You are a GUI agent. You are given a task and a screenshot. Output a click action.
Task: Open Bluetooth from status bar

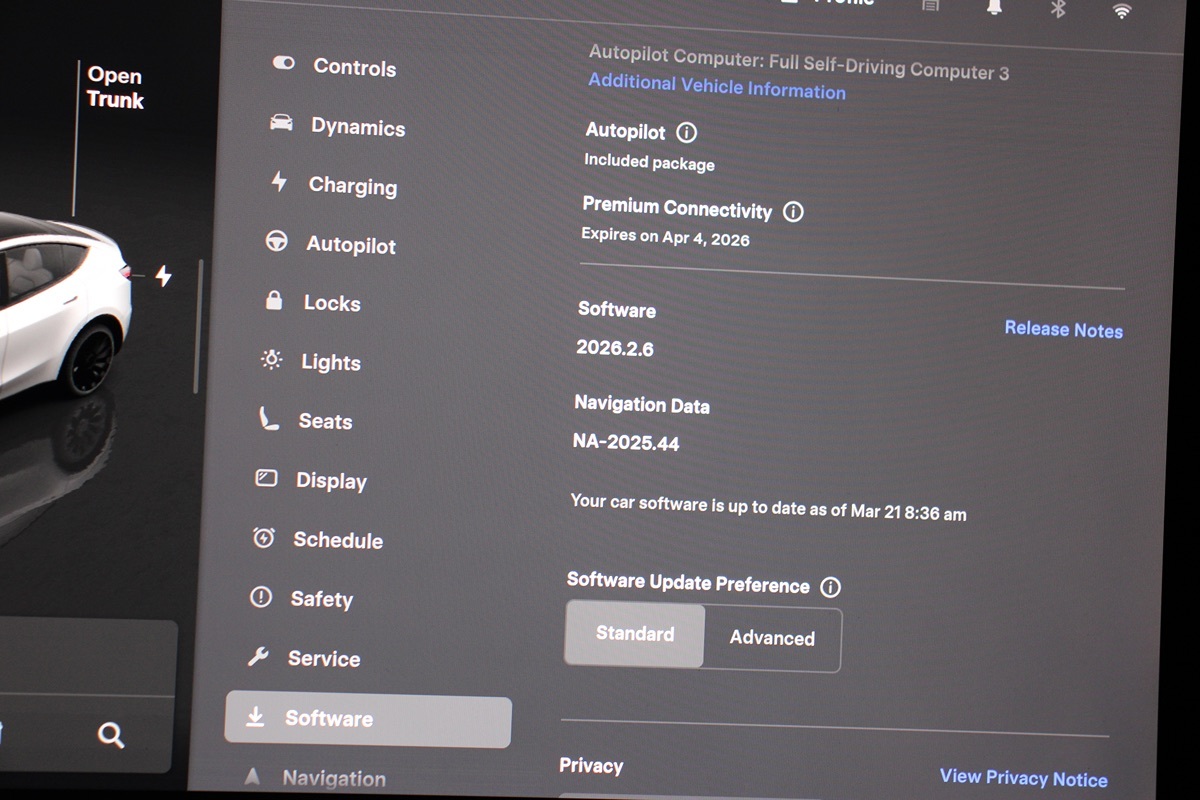pos(1058,8)
